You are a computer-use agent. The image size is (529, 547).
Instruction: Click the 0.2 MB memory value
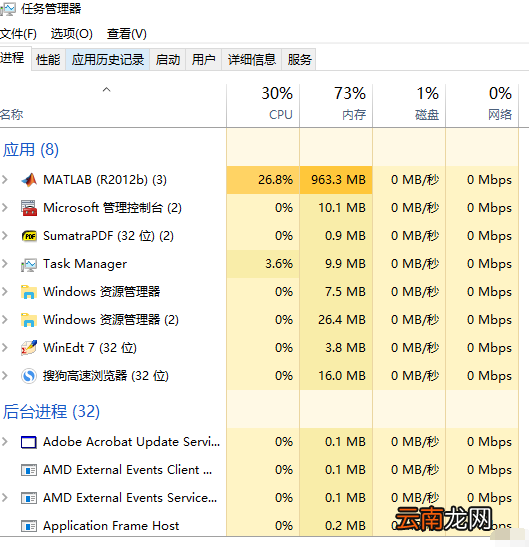tap(345, 526)
